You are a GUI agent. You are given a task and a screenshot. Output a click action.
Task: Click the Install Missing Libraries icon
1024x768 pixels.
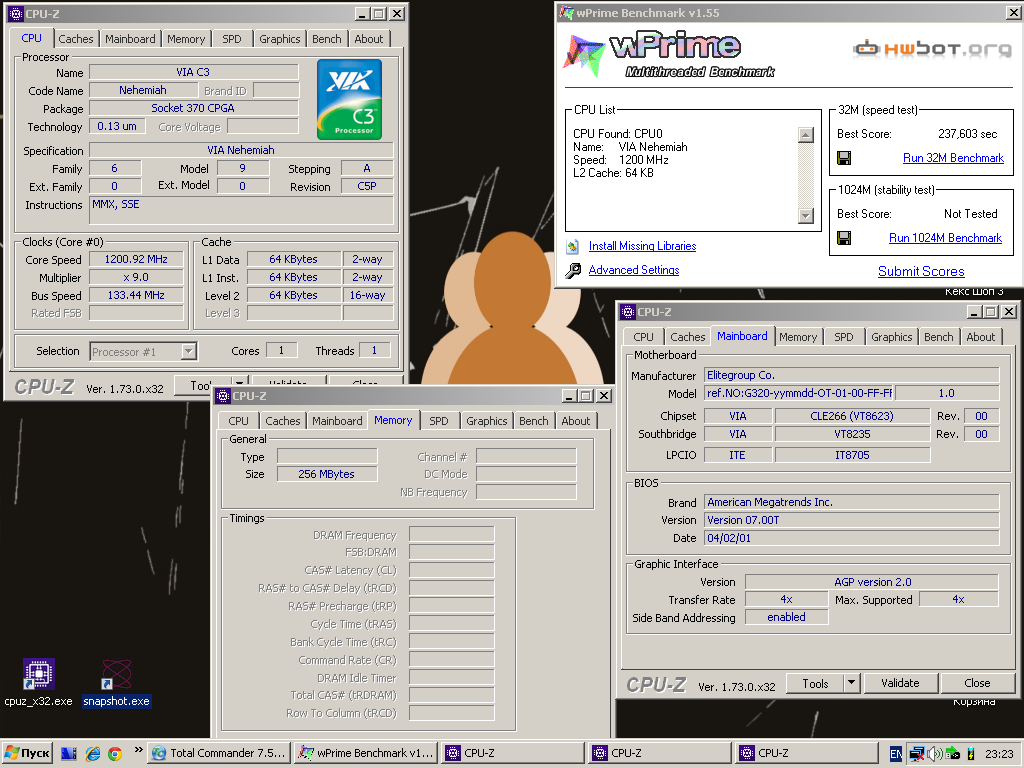pyautogui.click(x=573, y=246)
